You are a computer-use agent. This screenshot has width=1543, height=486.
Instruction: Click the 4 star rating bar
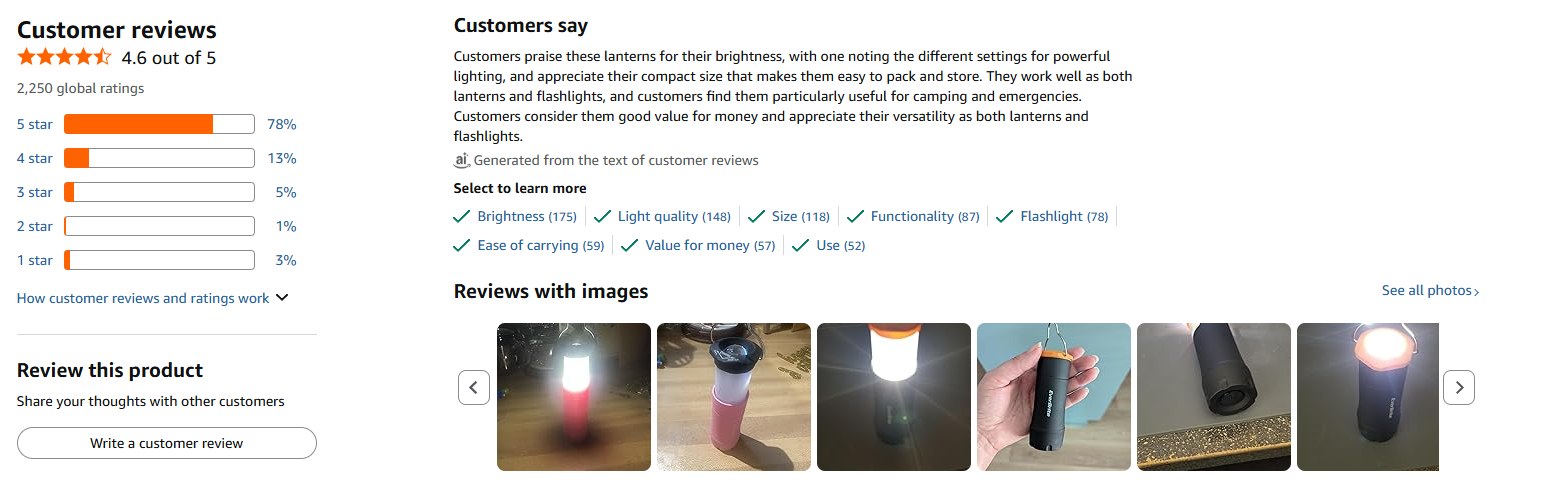pyautogui.click(x=159, y=158)
